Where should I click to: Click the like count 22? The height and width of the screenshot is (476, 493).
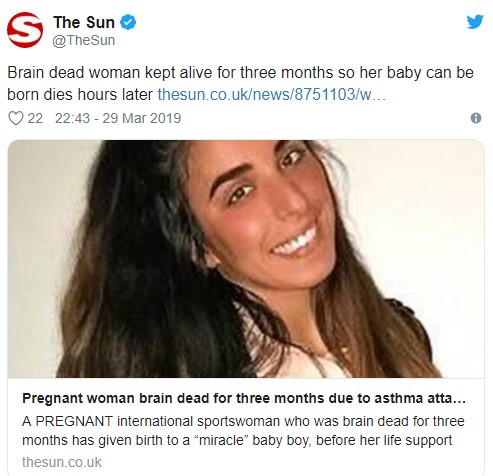[35, 118]
